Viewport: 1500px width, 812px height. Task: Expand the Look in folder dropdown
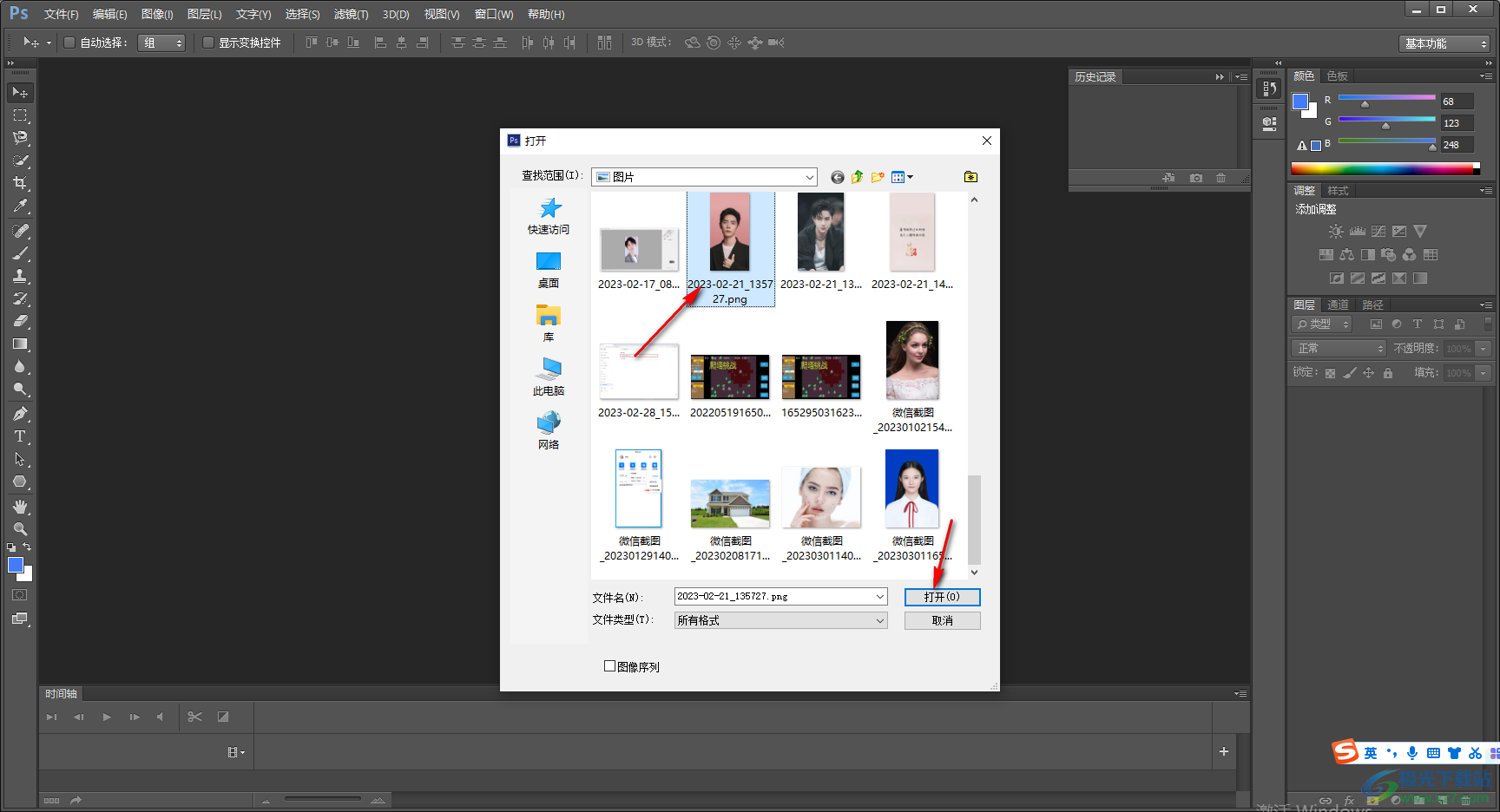pos(809,177)
